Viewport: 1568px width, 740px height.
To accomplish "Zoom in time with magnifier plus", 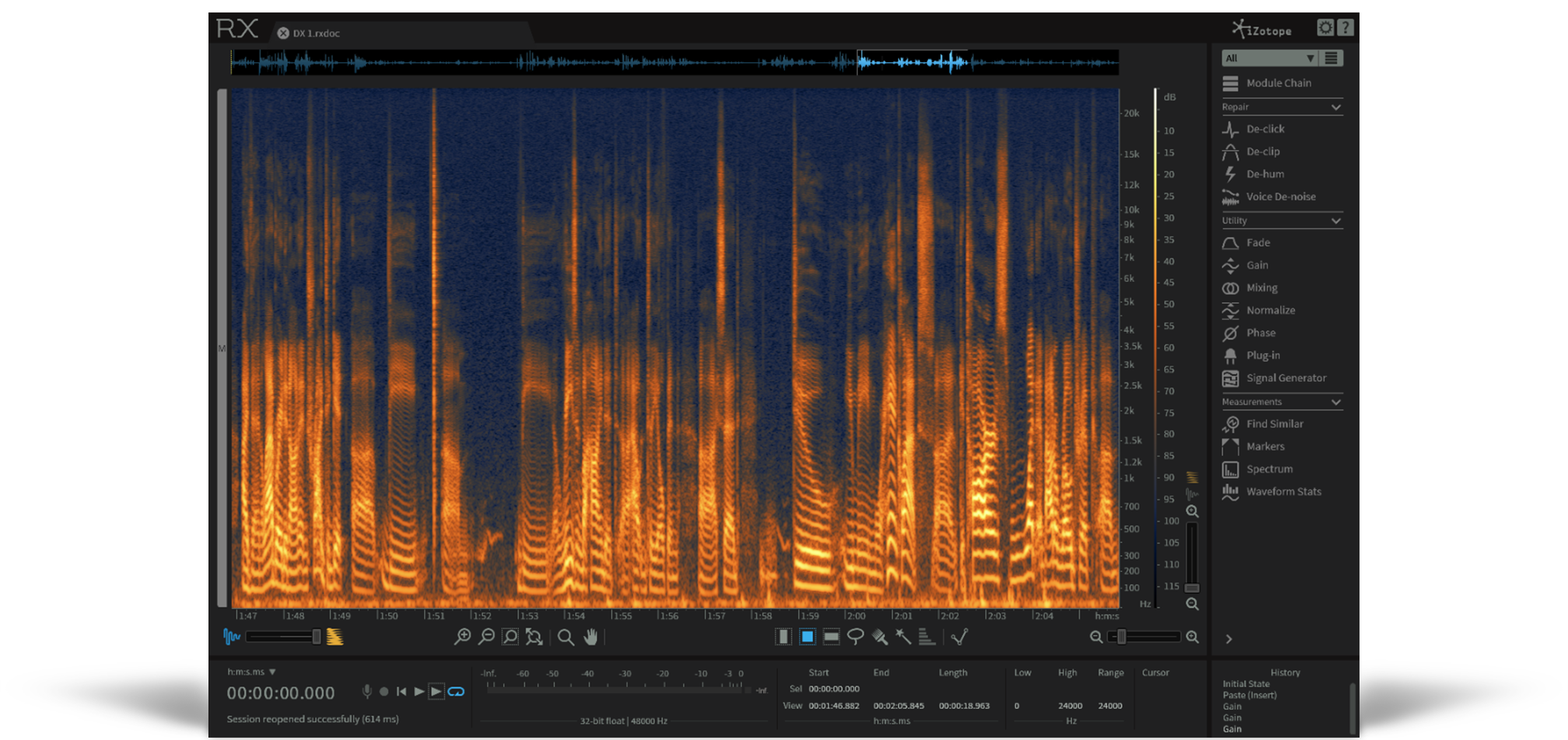I will (1192, 637).
